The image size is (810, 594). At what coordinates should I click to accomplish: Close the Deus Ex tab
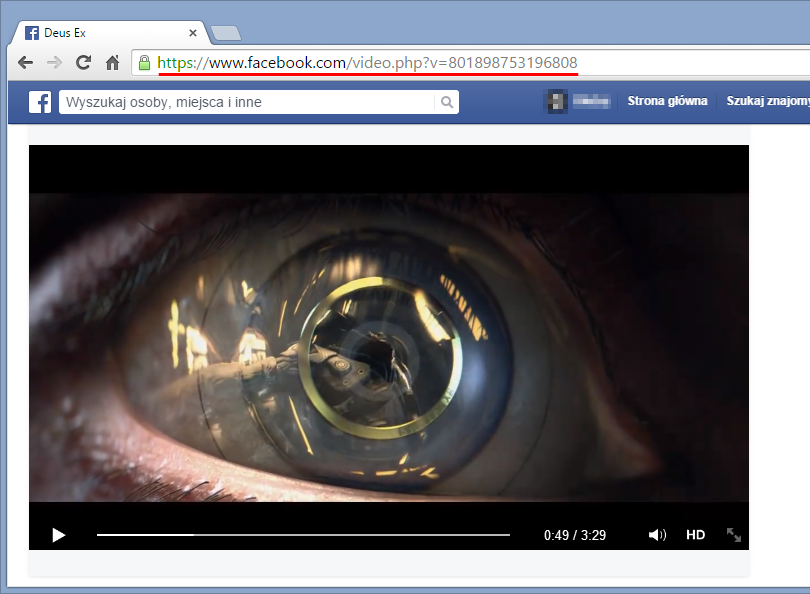[193, 33]
